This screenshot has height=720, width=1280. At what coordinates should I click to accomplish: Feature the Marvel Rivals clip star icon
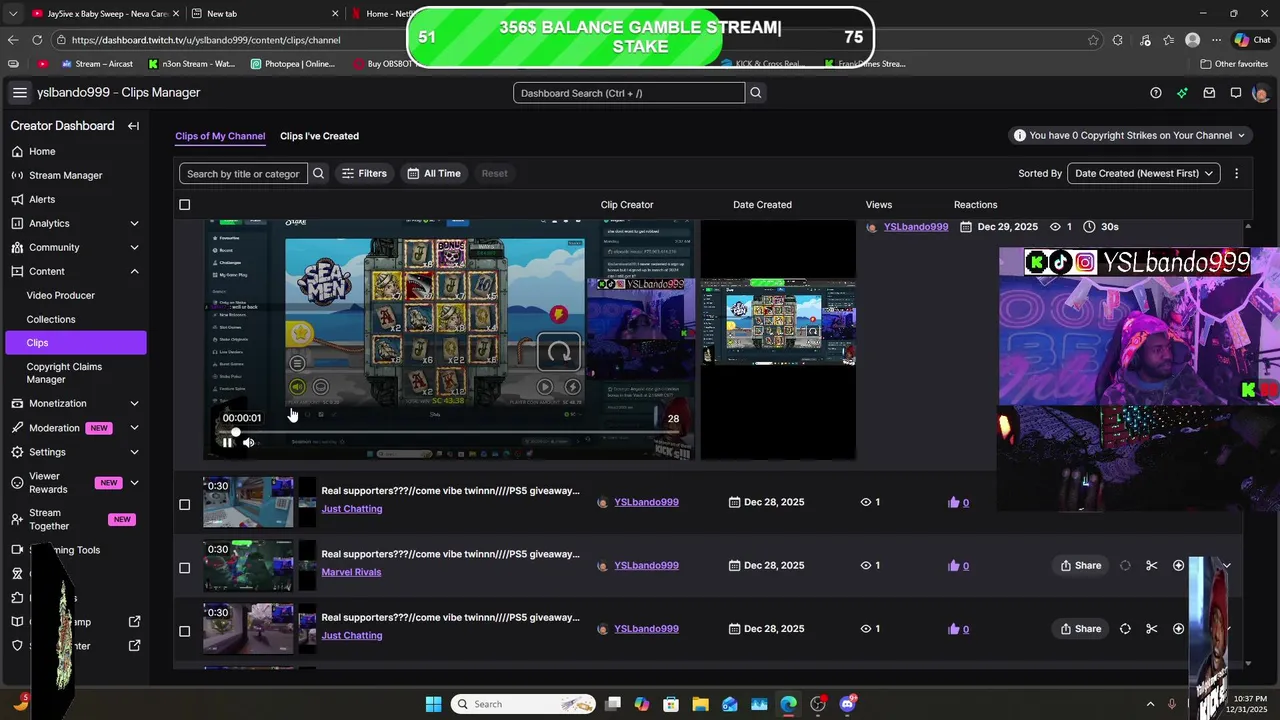[x=1179, y=566]
